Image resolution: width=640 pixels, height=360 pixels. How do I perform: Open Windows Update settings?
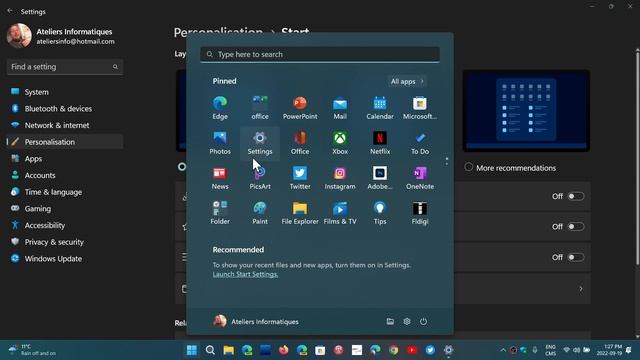(x=64, y=259)
